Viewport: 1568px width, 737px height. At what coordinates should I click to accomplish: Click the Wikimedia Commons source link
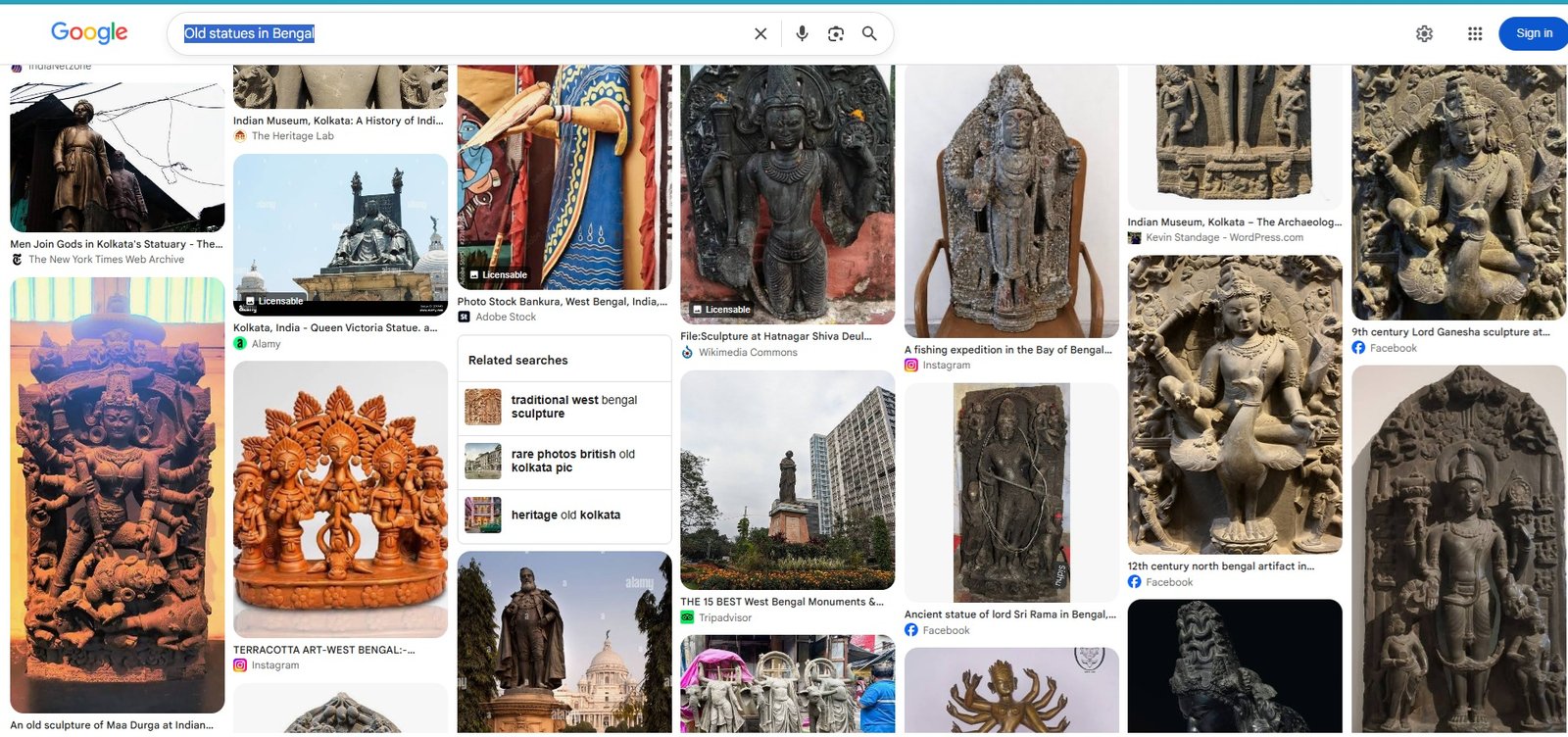tap(748, 353)
